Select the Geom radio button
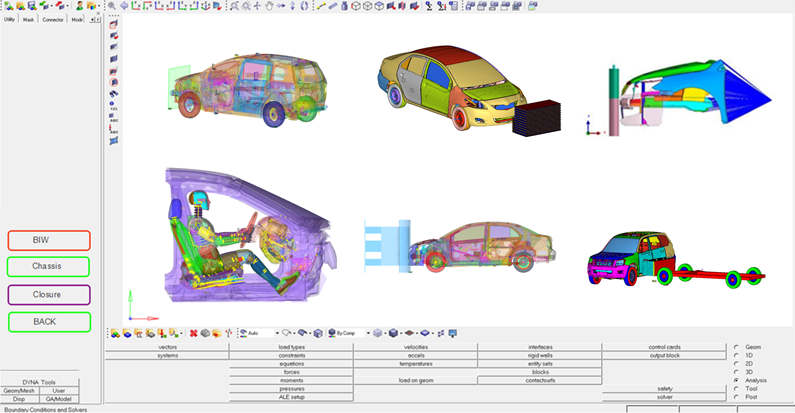Image resolution: width=795 pixels, height=413 pixels. [737, 347]
